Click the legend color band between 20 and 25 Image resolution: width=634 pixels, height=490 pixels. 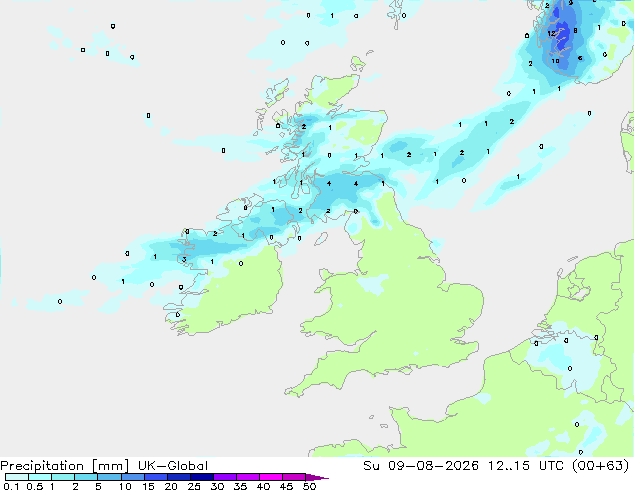[178, 477]
